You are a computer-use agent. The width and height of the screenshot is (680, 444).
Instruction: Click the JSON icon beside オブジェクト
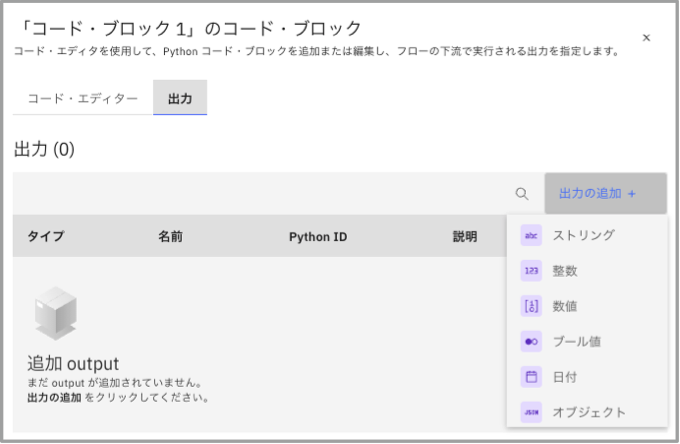[531, 412]
